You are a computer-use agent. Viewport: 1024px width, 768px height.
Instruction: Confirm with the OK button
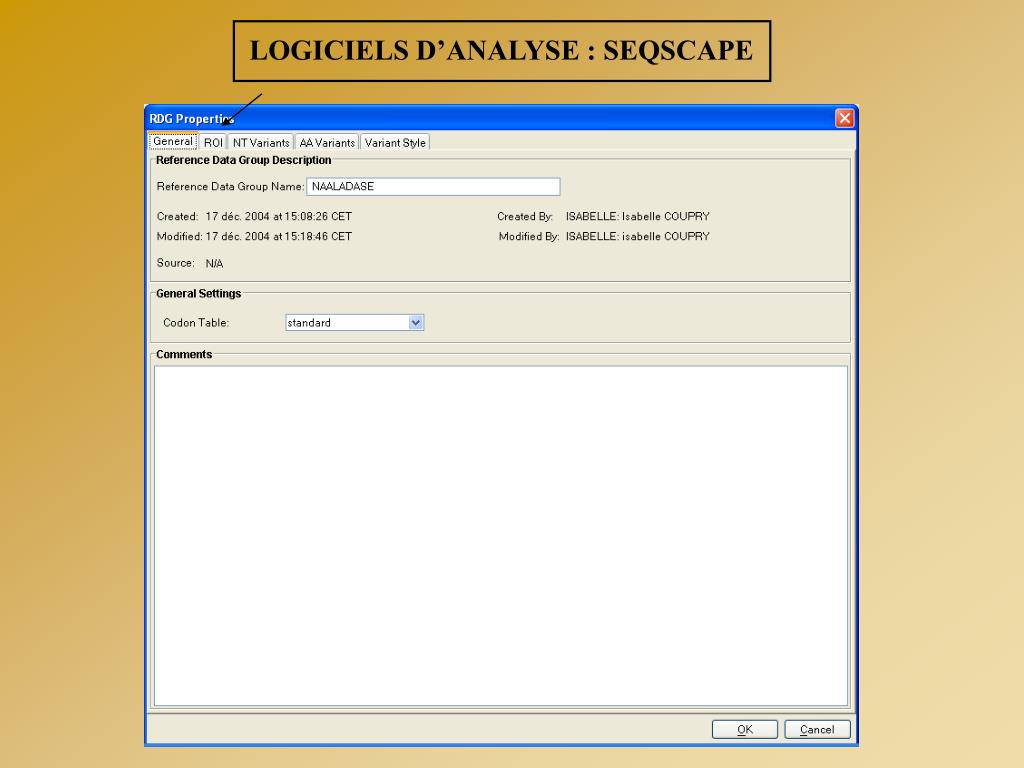click(x=744, y=729)
